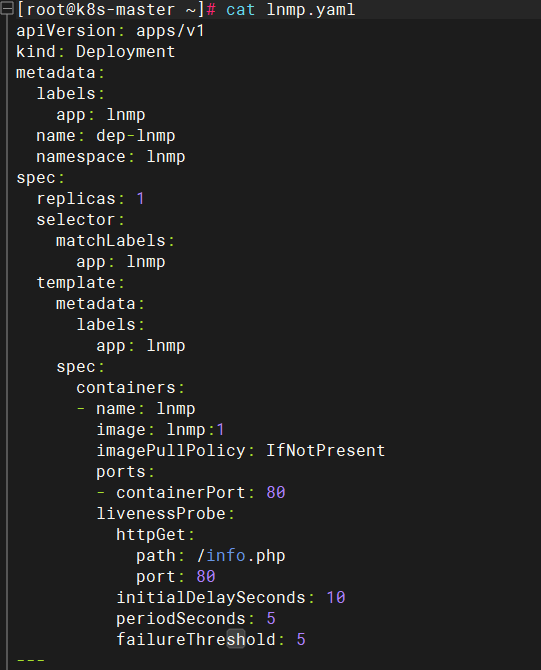The image size is (541, 670).
Task: Click the 'matchLabels' key
Action: tap(111, 241)
